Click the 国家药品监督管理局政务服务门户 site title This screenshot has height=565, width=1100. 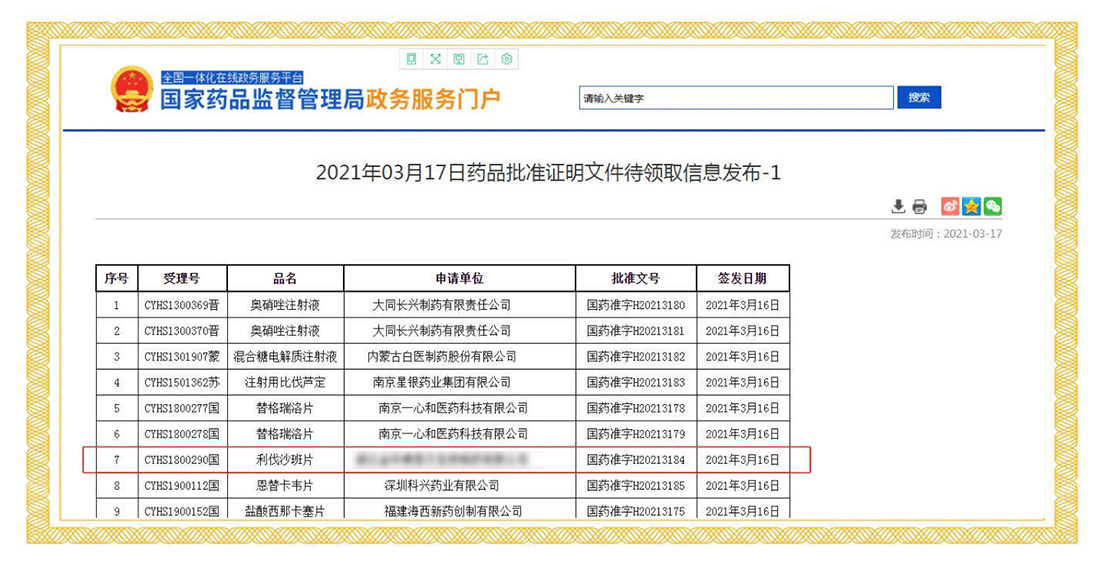click(x=330, y=100)
